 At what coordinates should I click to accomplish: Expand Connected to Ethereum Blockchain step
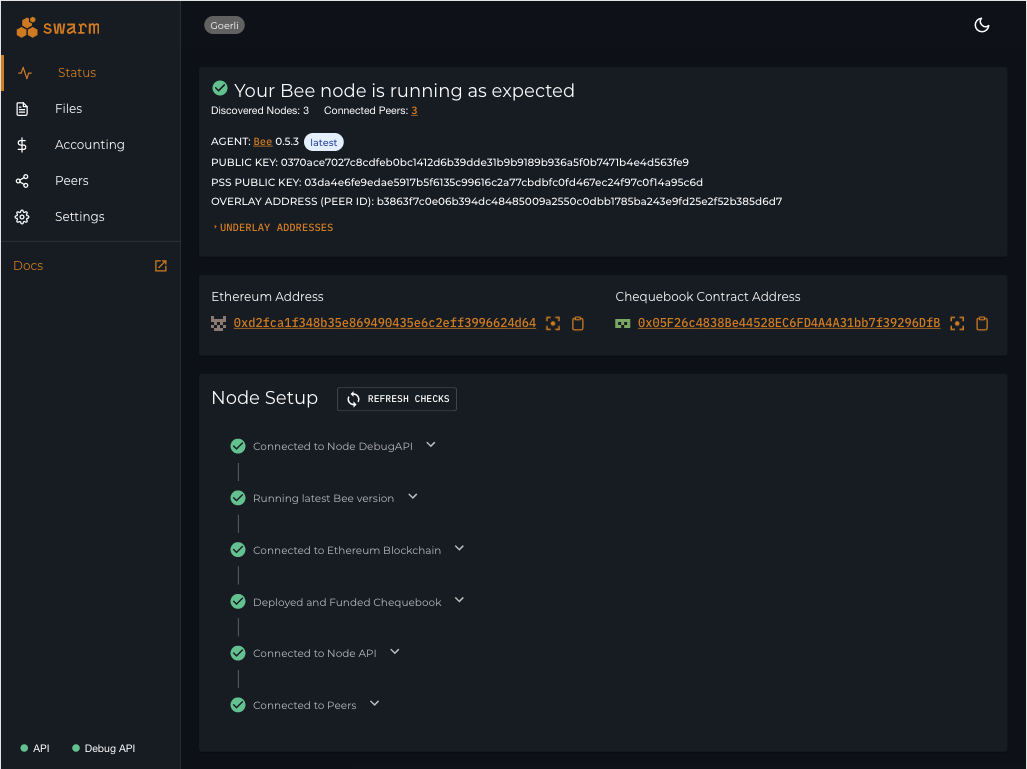(459, 549)
